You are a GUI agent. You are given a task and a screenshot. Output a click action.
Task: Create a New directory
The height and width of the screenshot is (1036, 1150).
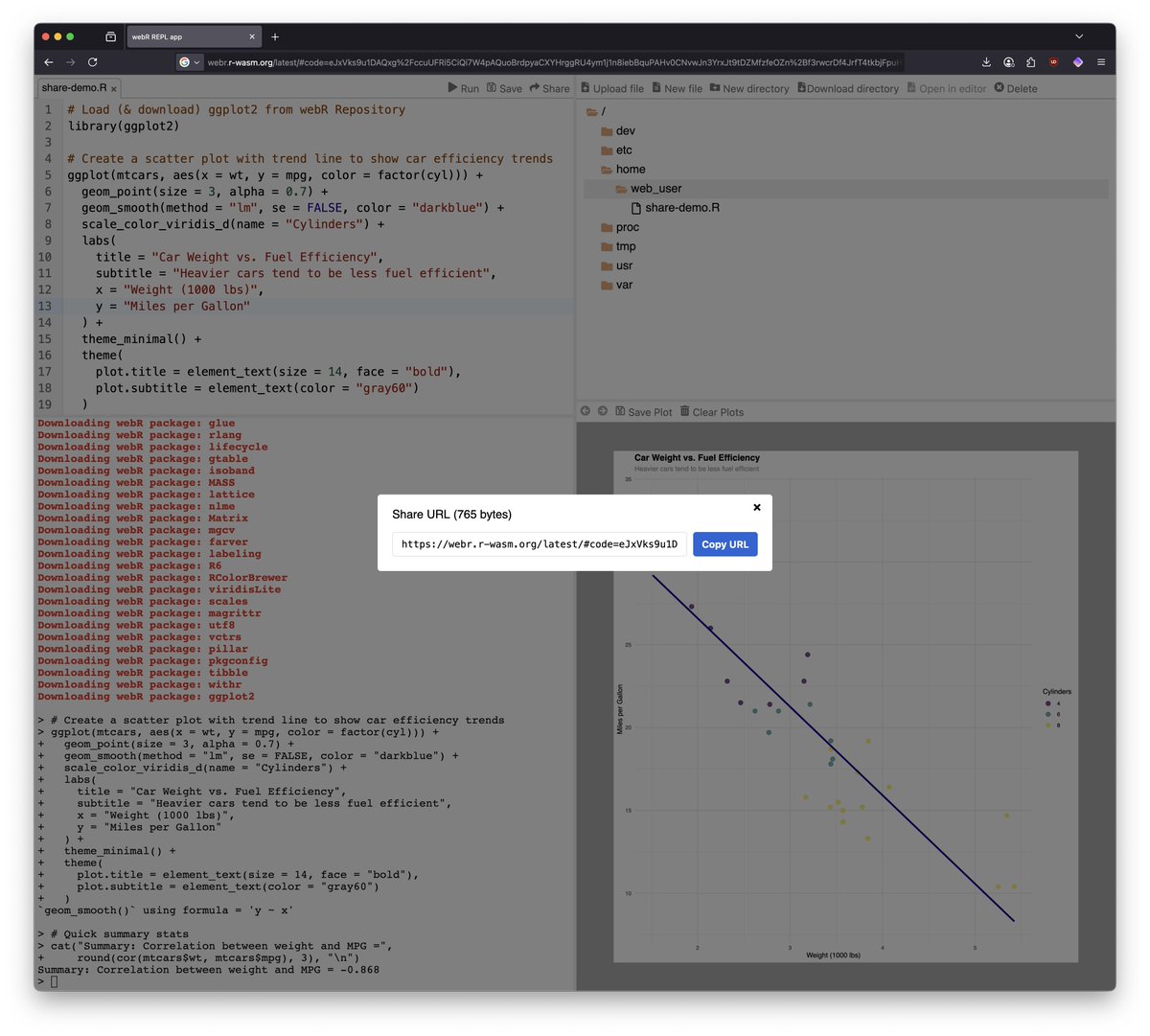click(749, 88)
